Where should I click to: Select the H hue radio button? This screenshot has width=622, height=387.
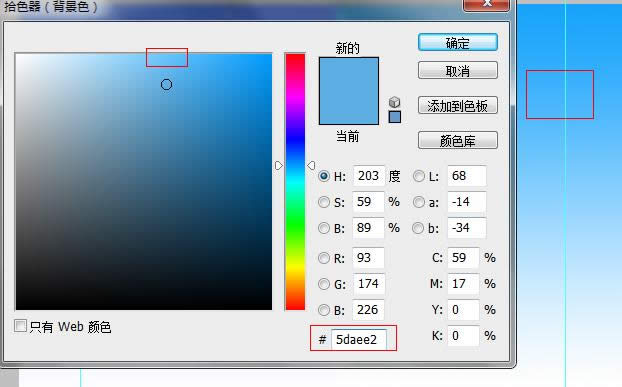coord(324,176)
